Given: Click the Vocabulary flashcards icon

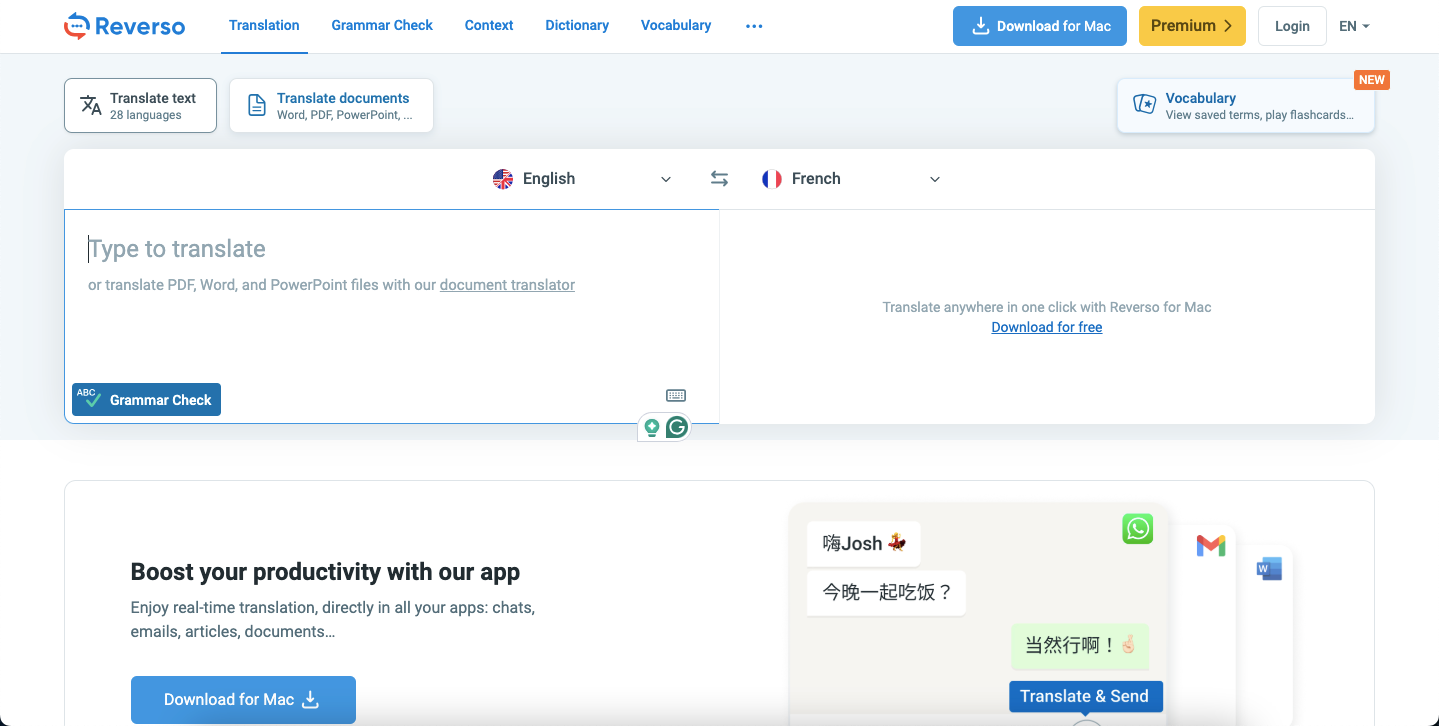Looking at the screenshot, I should [x=1144, y=104].
